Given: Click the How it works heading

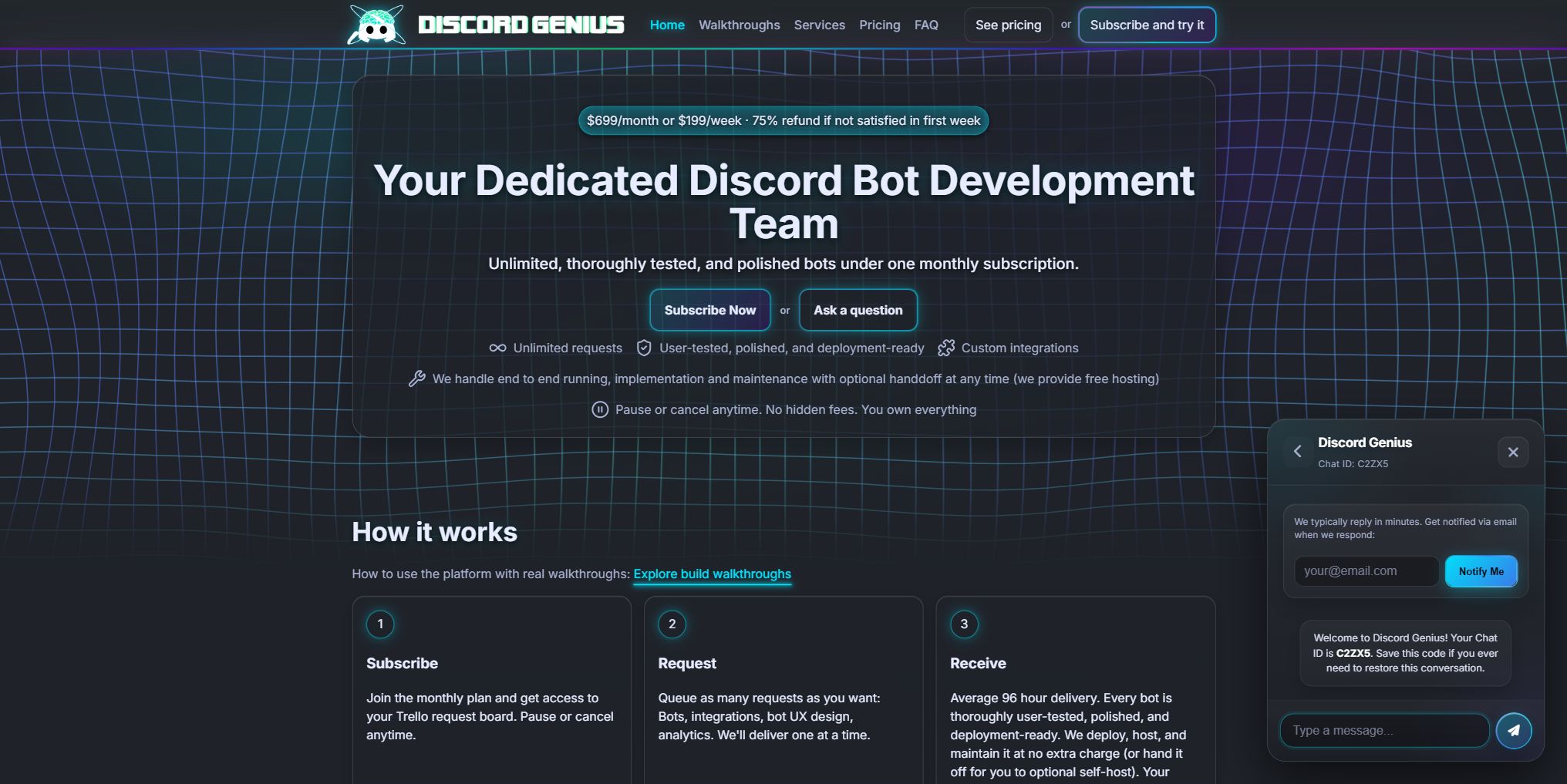Looking at the screenshot, I should pyautogui.click(x=434, y=532).
